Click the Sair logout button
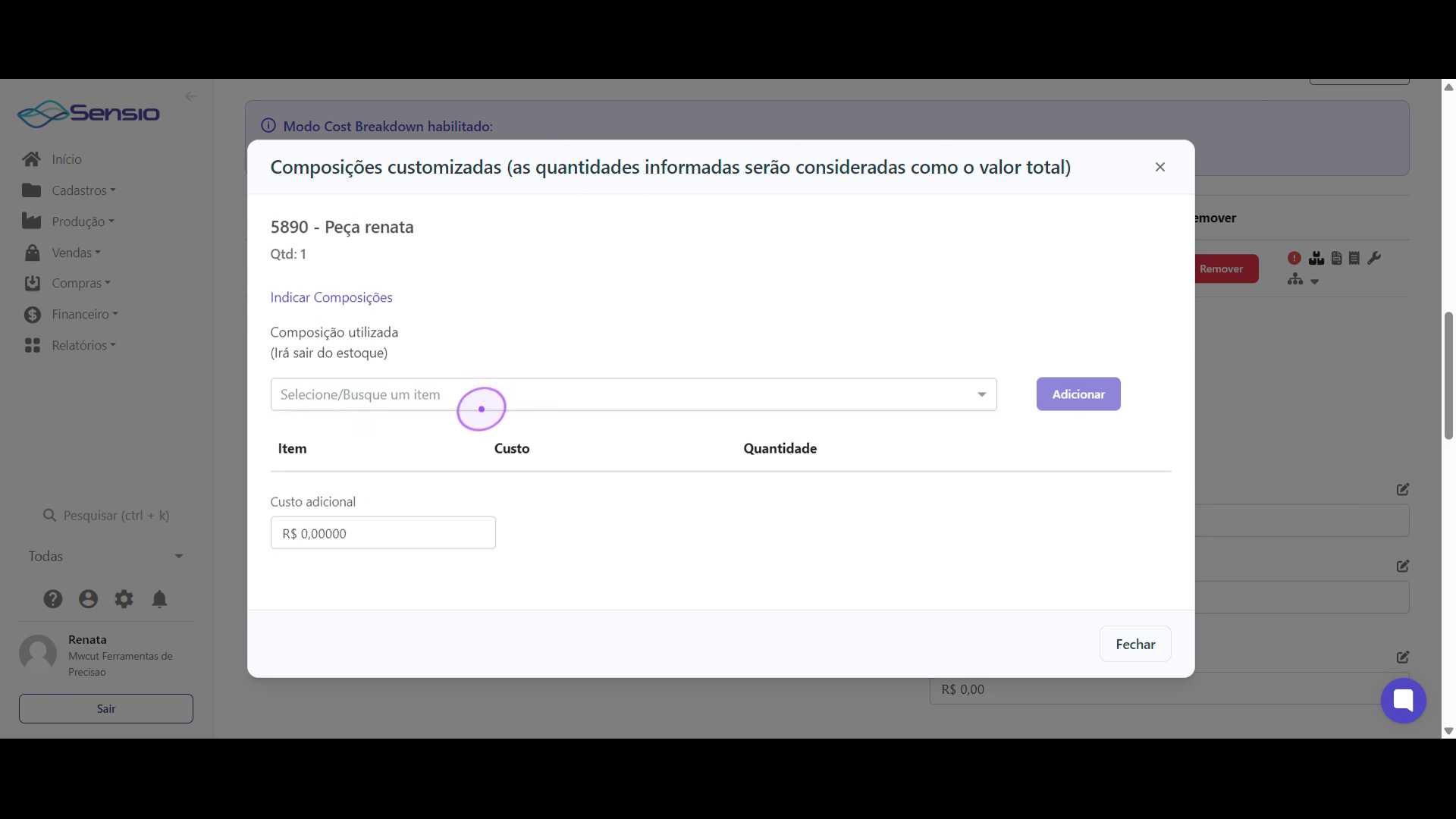Image resolution: width=1456 pixels, height=819 pixels. [106, 708]
